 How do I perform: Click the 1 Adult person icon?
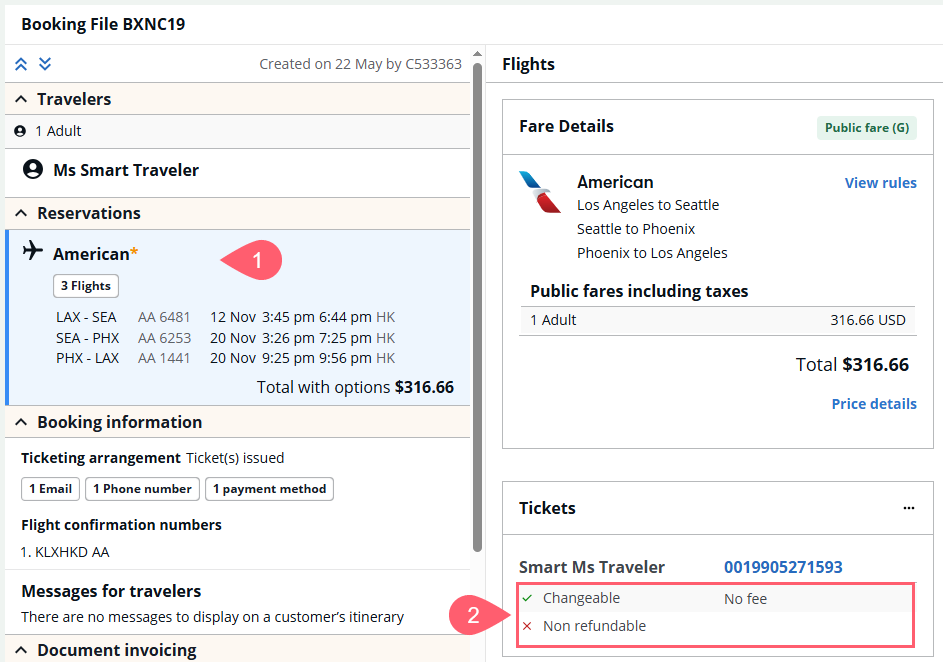click(20, 131)
